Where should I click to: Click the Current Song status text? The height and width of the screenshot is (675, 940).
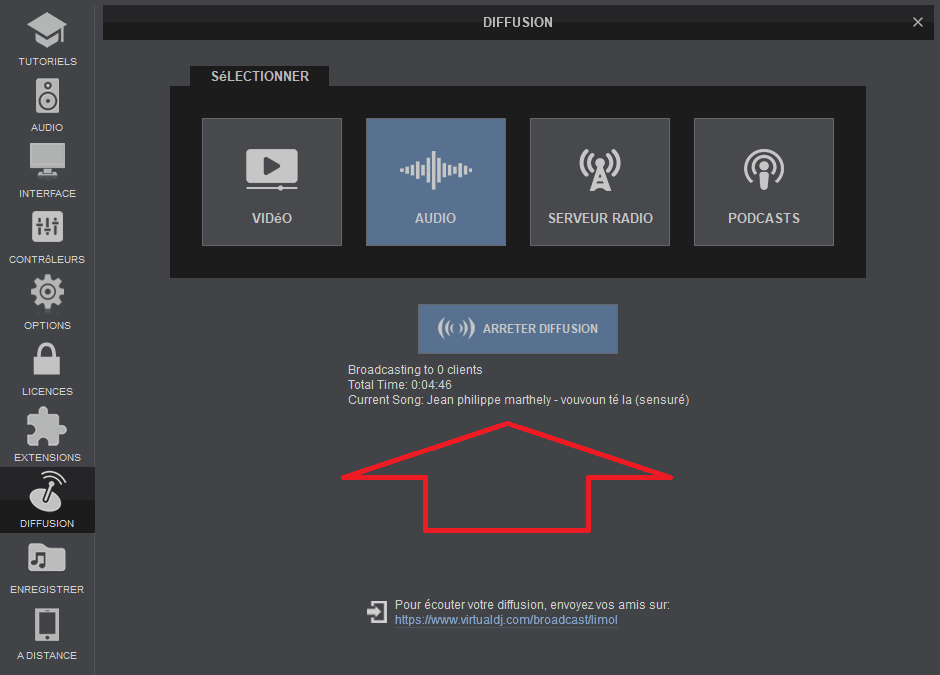[x=518, y=400]
